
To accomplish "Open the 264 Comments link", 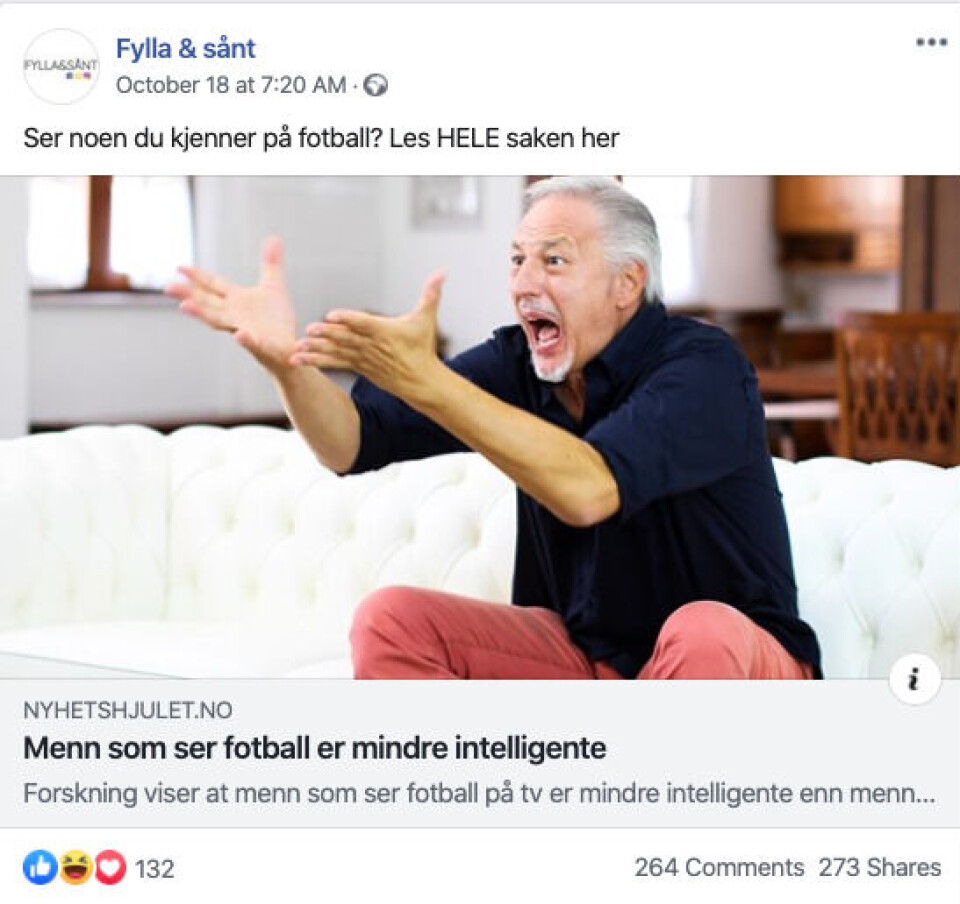I will tap(719, 867).
